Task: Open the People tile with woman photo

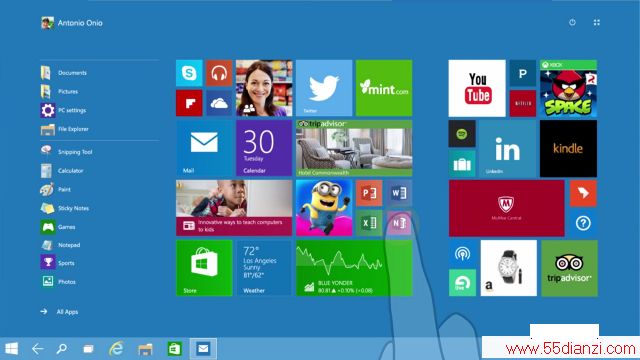Action: click(x=264, y=88)
